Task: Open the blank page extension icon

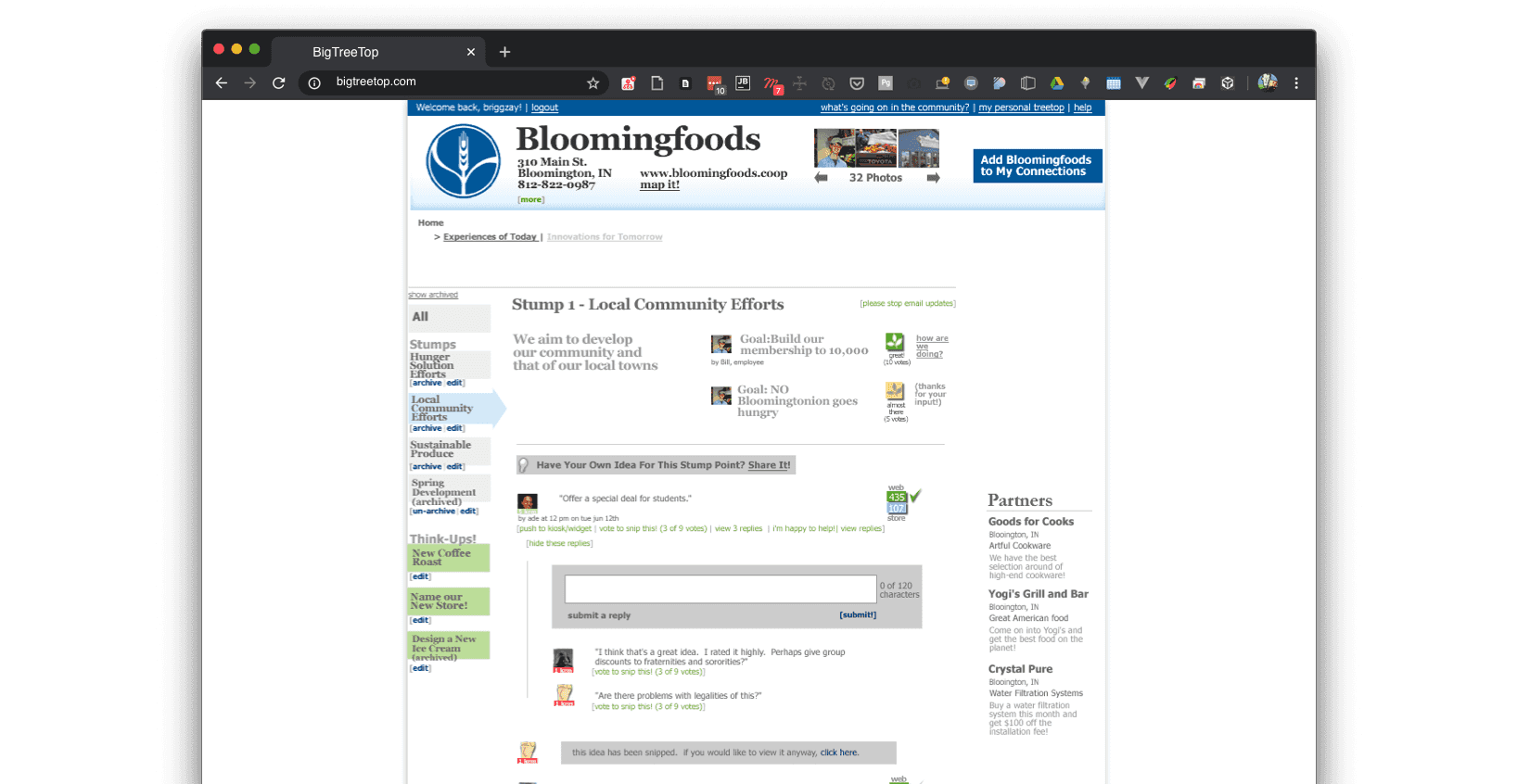Action: pos(657,82)
